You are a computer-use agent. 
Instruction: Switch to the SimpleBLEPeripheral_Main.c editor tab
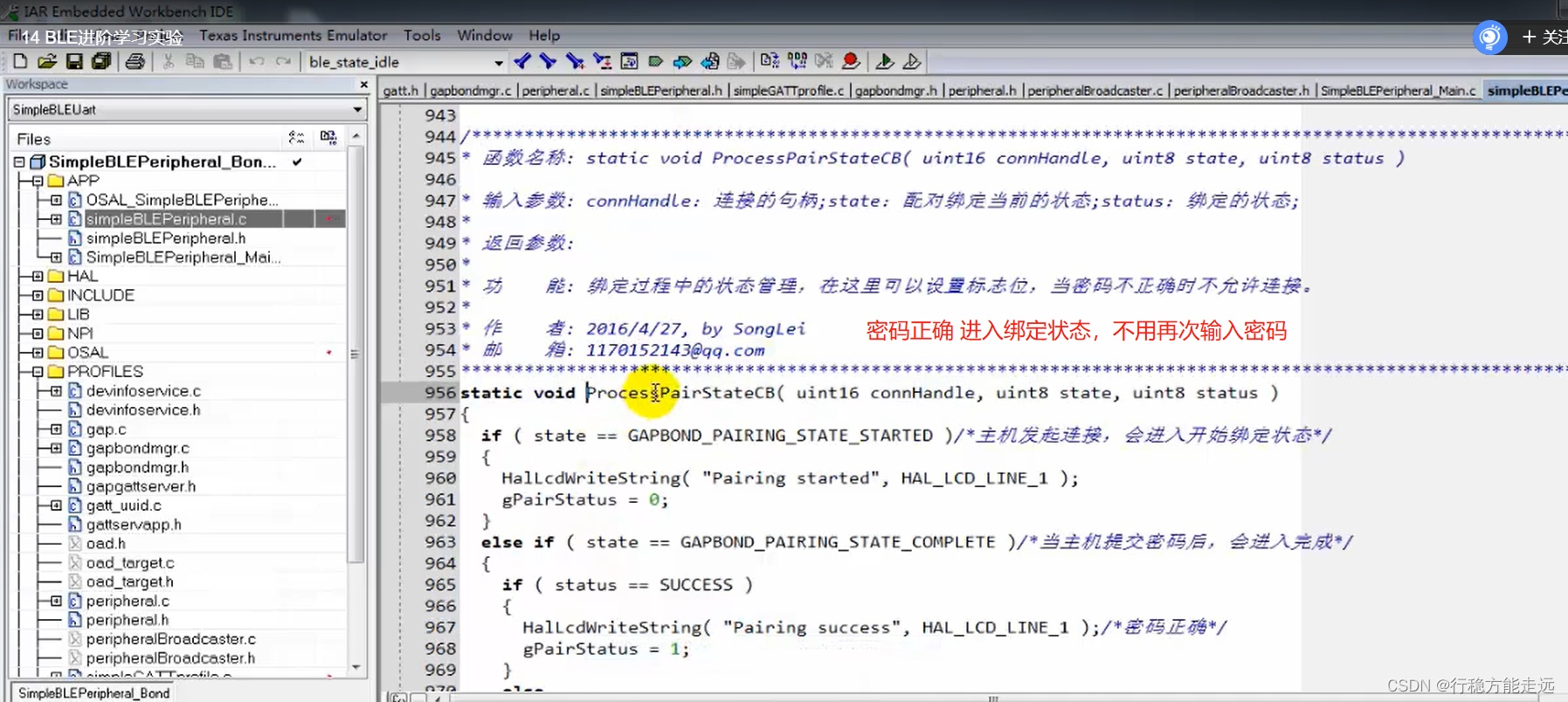tap(1399, 91)
